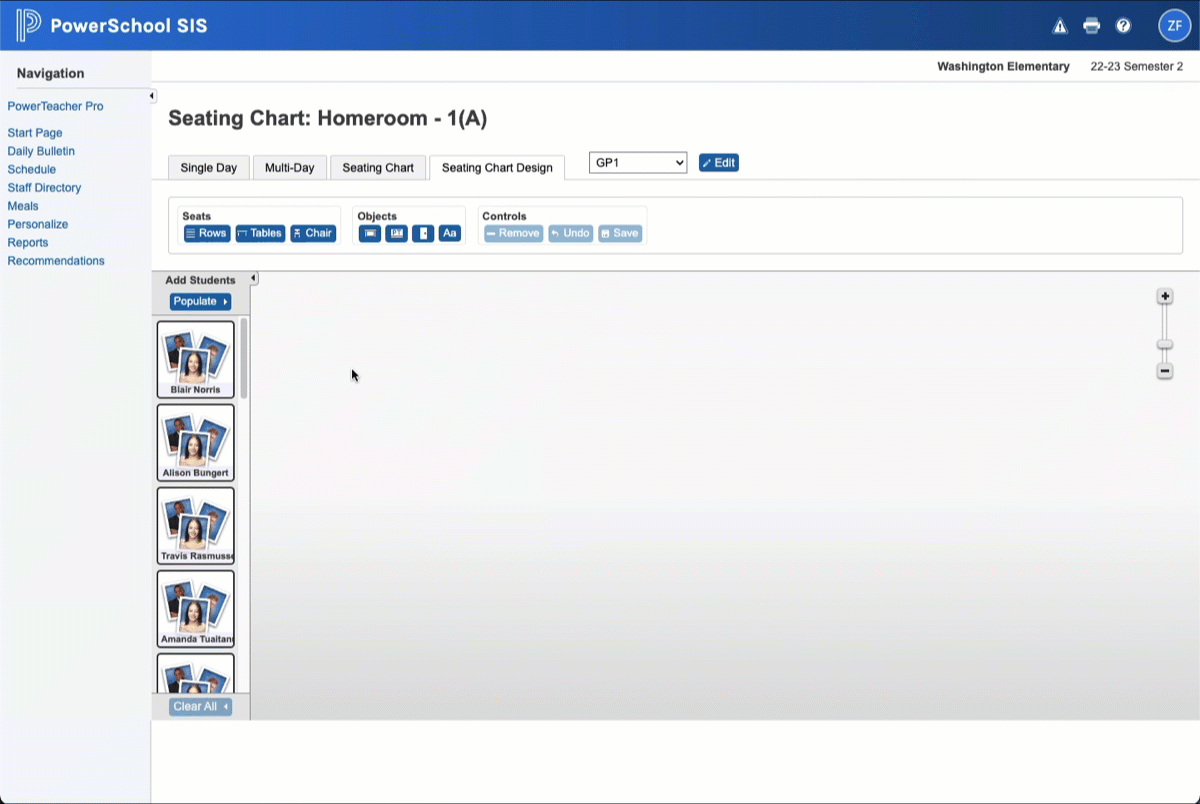
Task: Select Blair Norris's student thumbnail
Action: [x=195, y=359]
